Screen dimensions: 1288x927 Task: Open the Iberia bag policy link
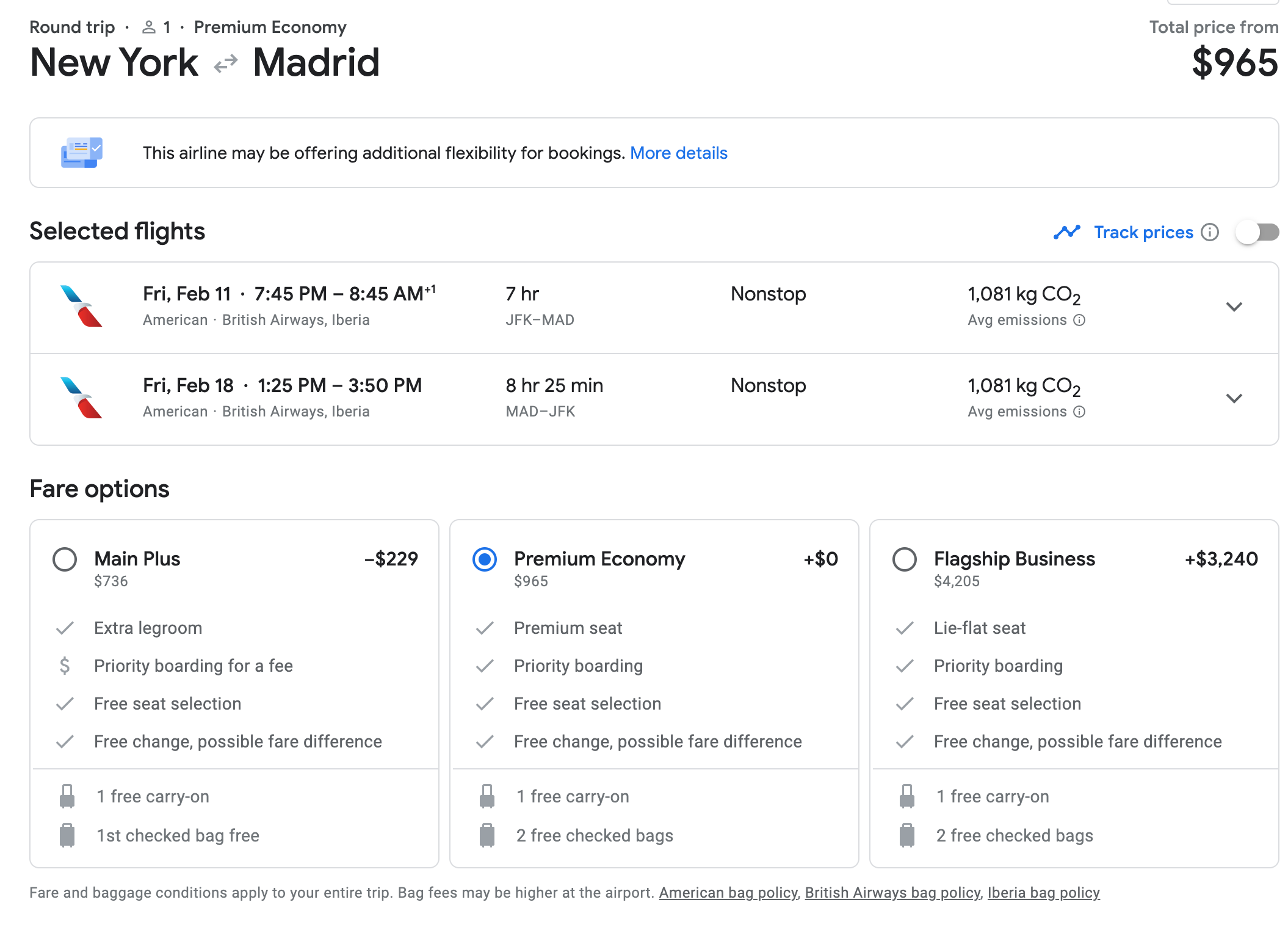tap(1043, 893)
